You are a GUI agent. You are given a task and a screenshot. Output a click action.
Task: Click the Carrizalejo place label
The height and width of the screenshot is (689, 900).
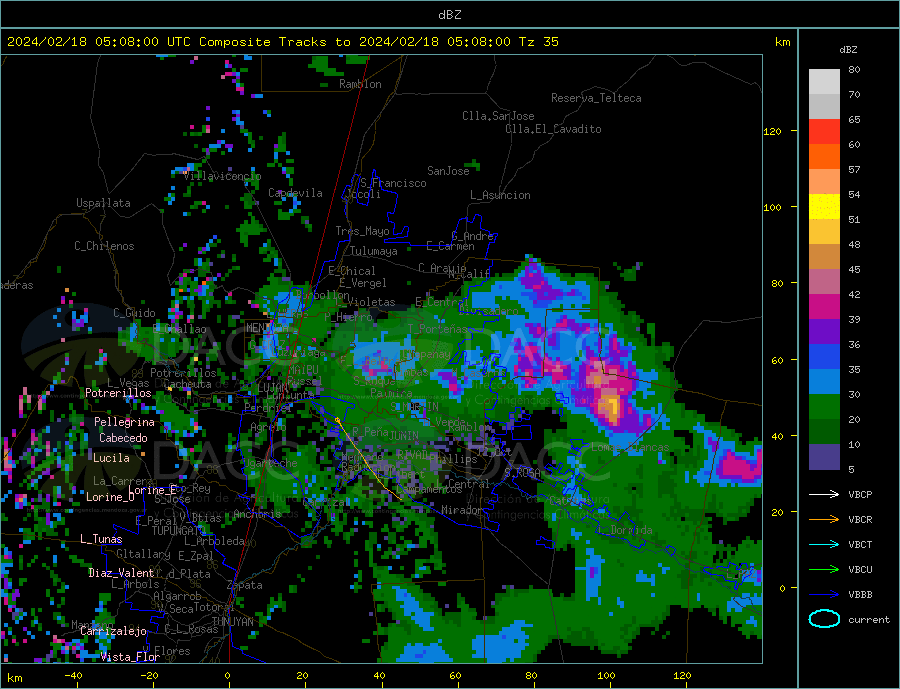[113, 631]
